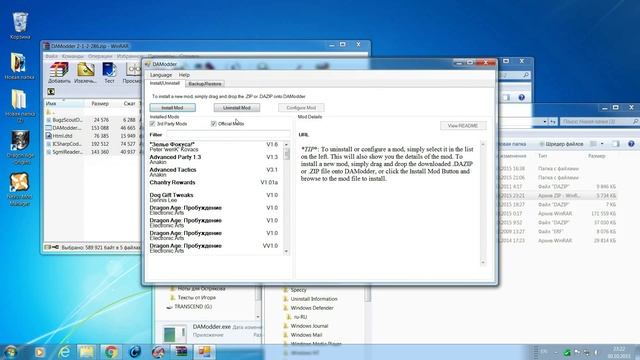Select the ICSharpCod... file in WinRAR
This screenshot has width=640, height=360.
click(x=64, y=144)
